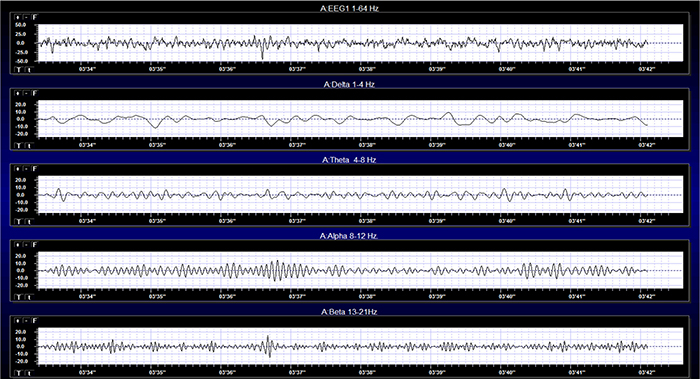Click the A:EEG1 1-64 Hz panel title
The image size is (700, 379).
(x=349, y=8)
